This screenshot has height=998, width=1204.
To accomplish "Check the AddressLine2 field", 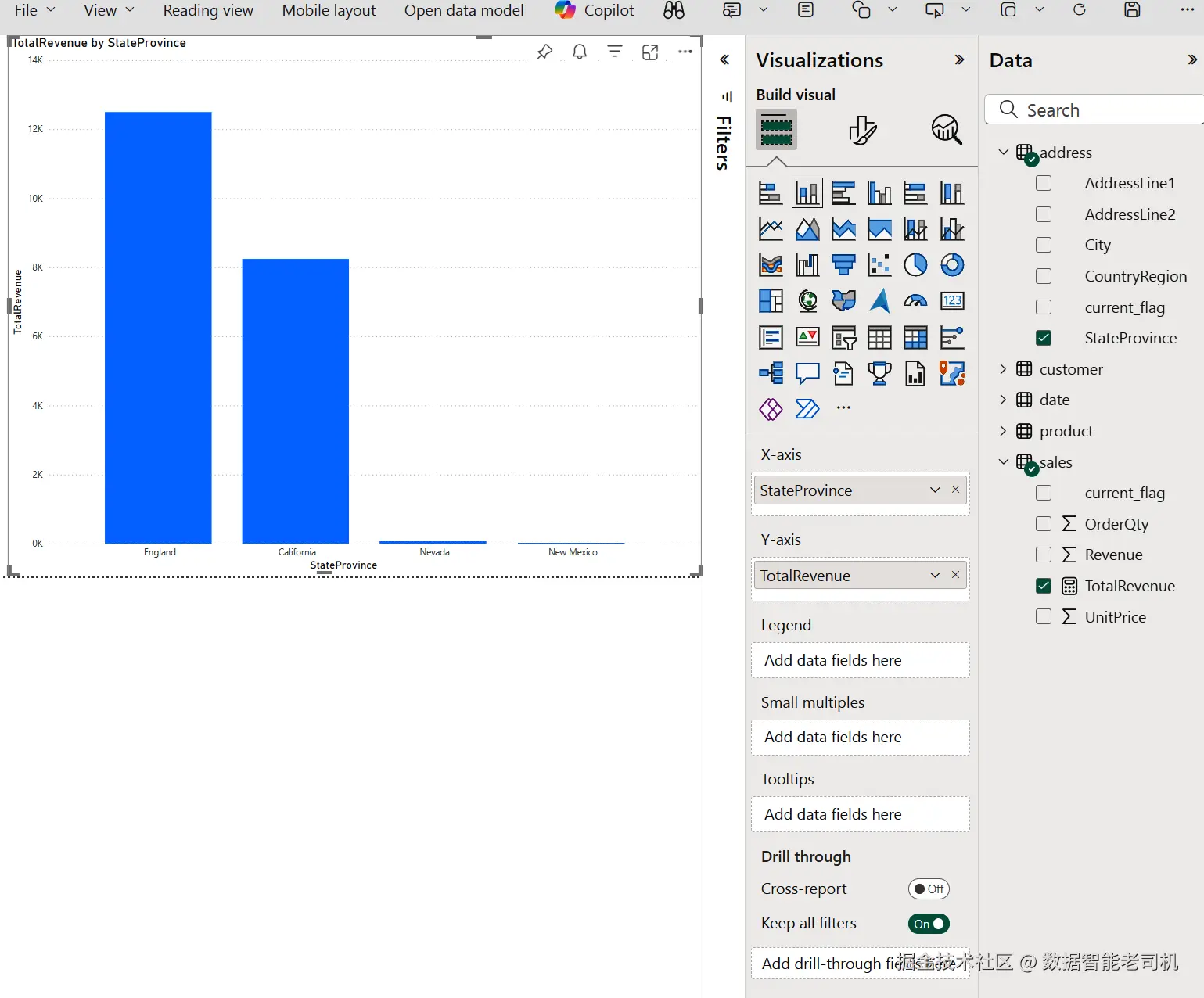I will [1044, 214].
